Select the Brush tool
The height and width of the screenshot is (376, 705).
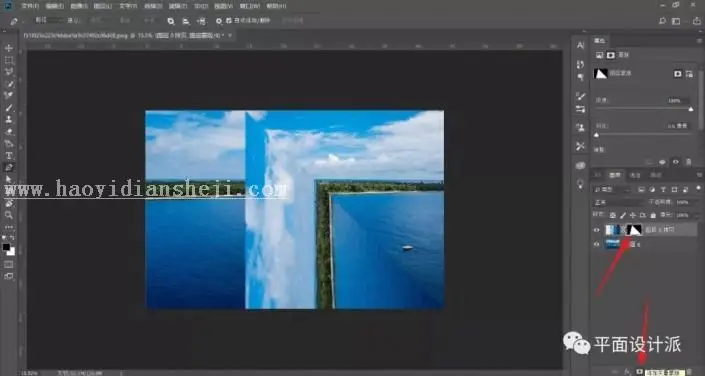point(9,108)
